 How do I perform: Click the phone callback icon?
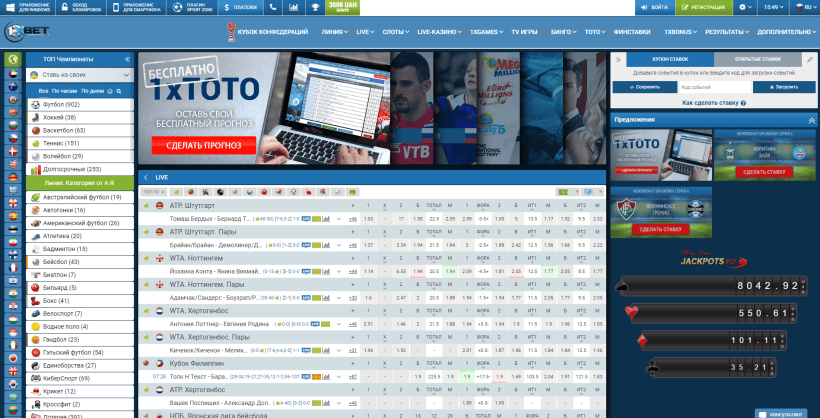(272, 7)
